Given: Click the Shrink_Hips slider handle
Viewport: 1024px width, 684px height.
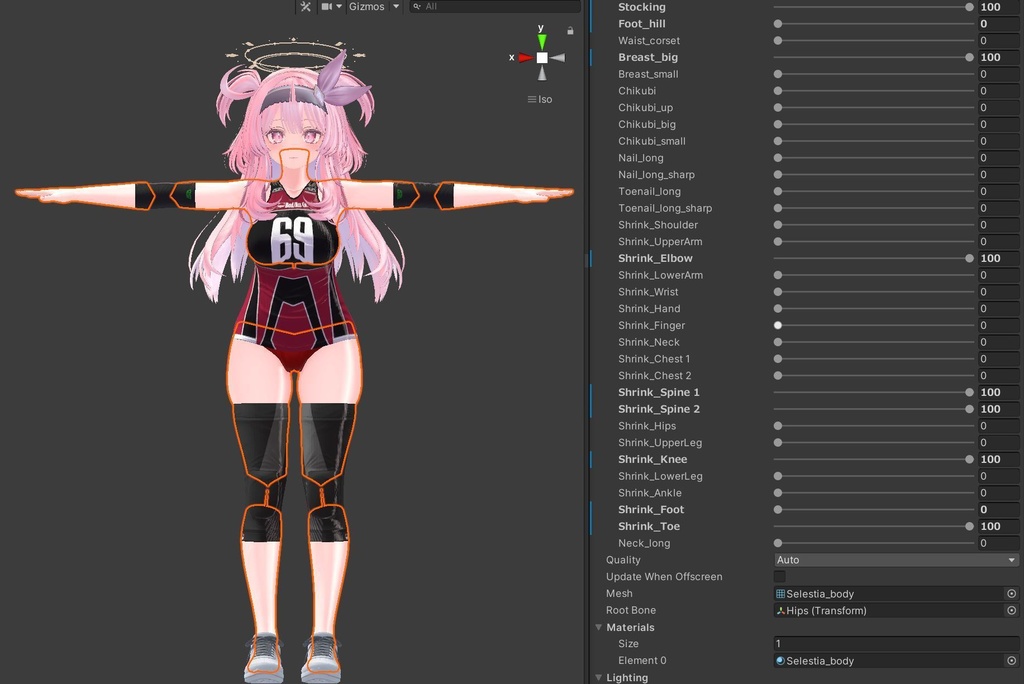Looking at the screenshot, I should [778, 426].
